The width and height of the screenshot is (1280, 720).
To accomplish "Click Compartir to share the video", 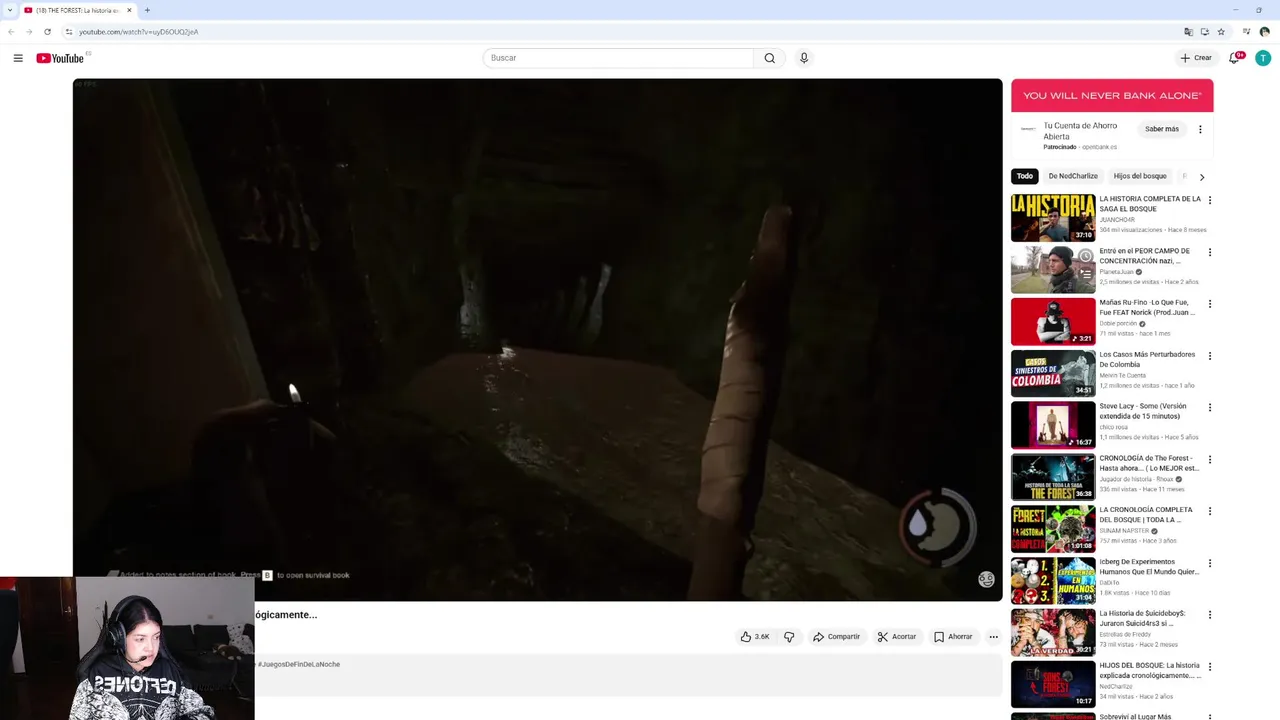I will pos(836,637).
